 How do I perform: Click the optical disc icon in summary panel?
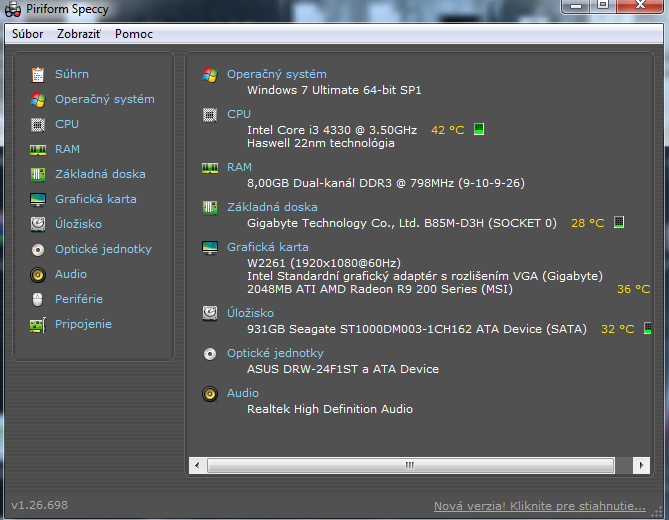point(209,354)
